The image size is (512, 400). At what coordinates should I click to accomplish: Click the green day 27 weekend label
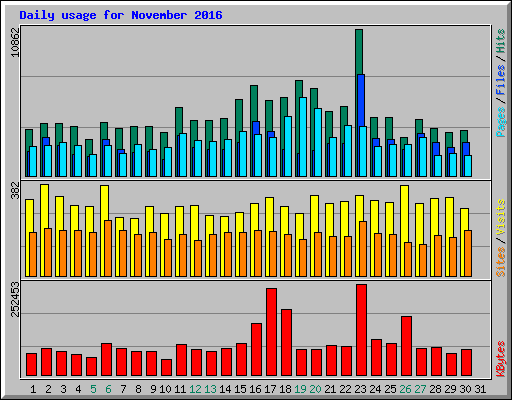pos(420,389)
